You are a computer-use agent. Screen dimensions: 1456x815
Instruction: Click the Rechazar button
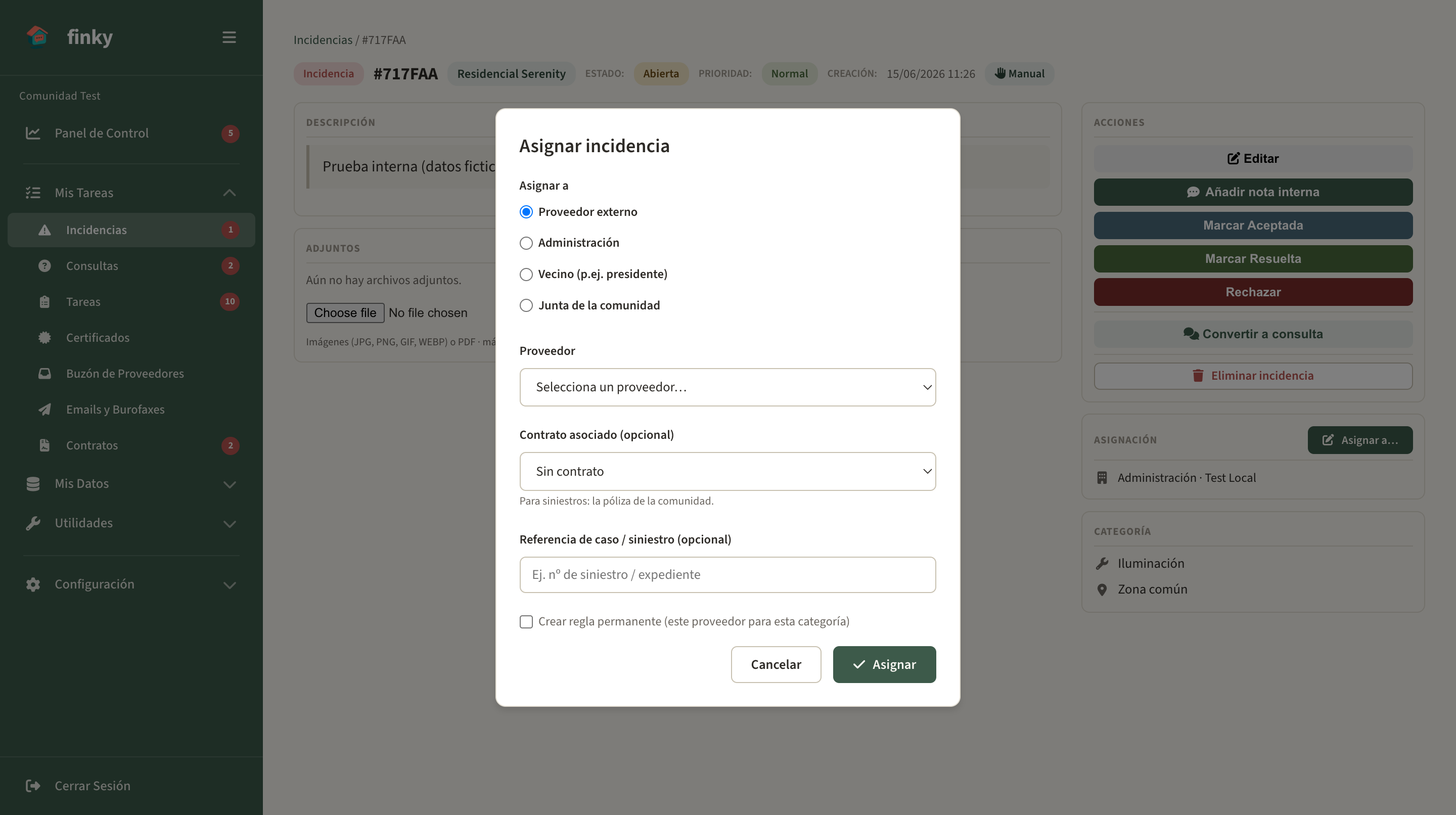[1253, 292]
